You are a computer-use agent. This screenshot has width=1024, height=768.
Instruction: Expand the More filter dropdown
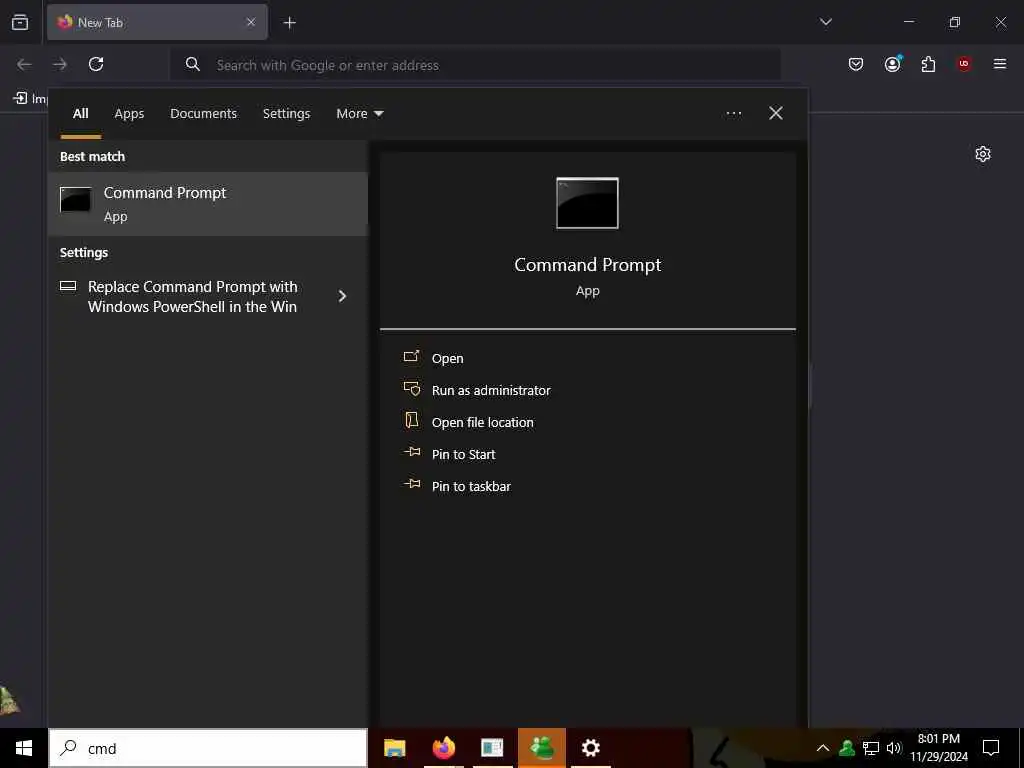[360, 114]
